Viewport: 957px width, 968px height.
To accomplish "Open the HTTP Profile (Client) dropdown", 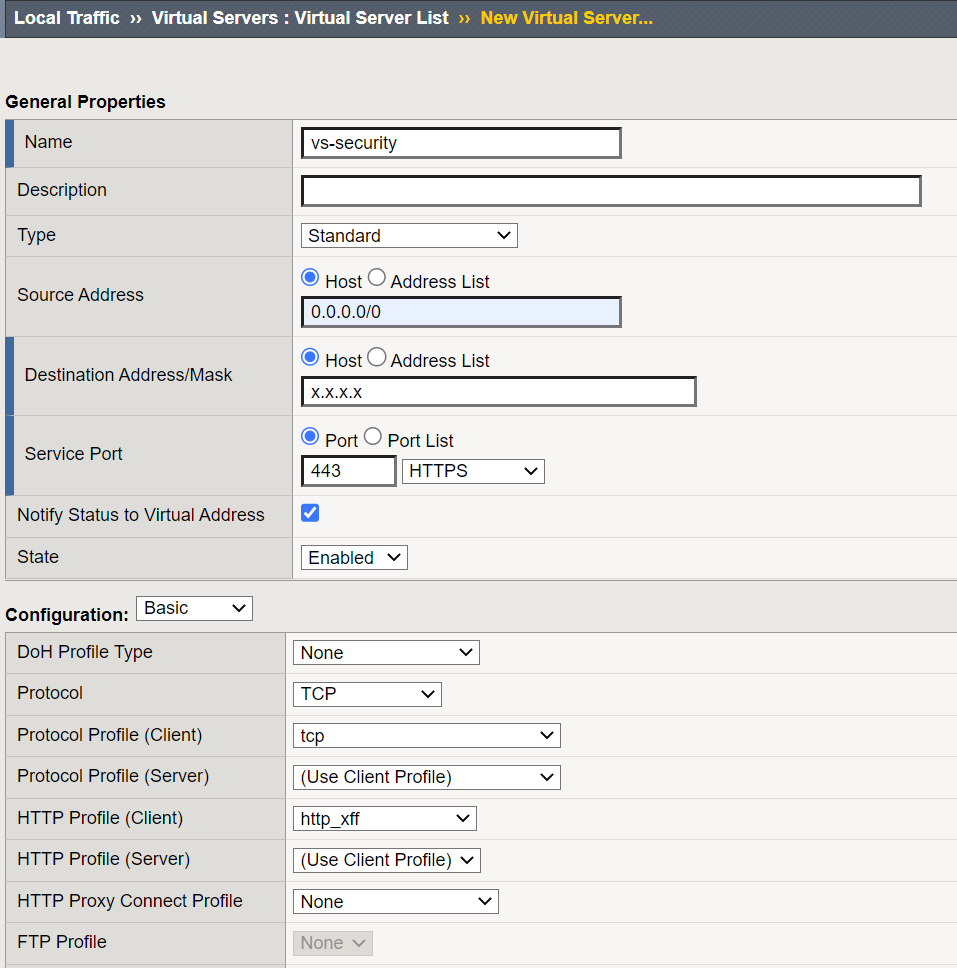I will click(385, 819).
